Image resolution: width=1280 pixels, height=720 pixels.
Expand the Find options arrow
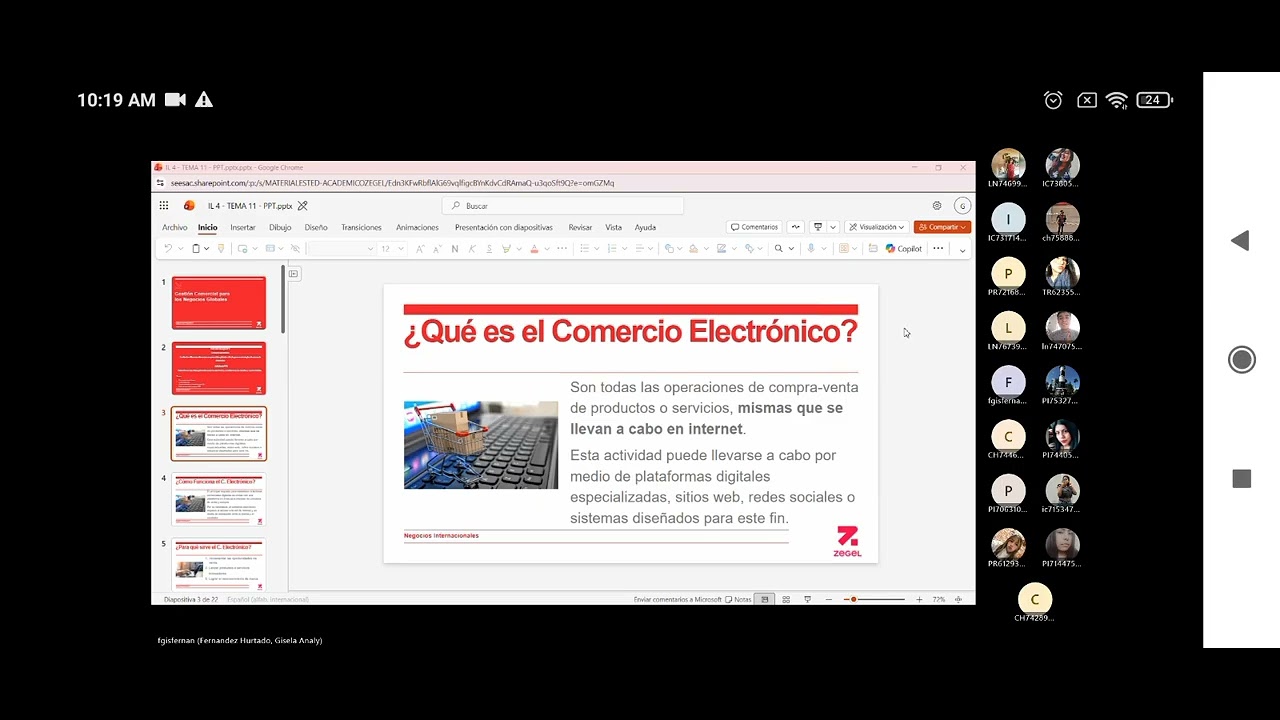[x=791, y=248]
